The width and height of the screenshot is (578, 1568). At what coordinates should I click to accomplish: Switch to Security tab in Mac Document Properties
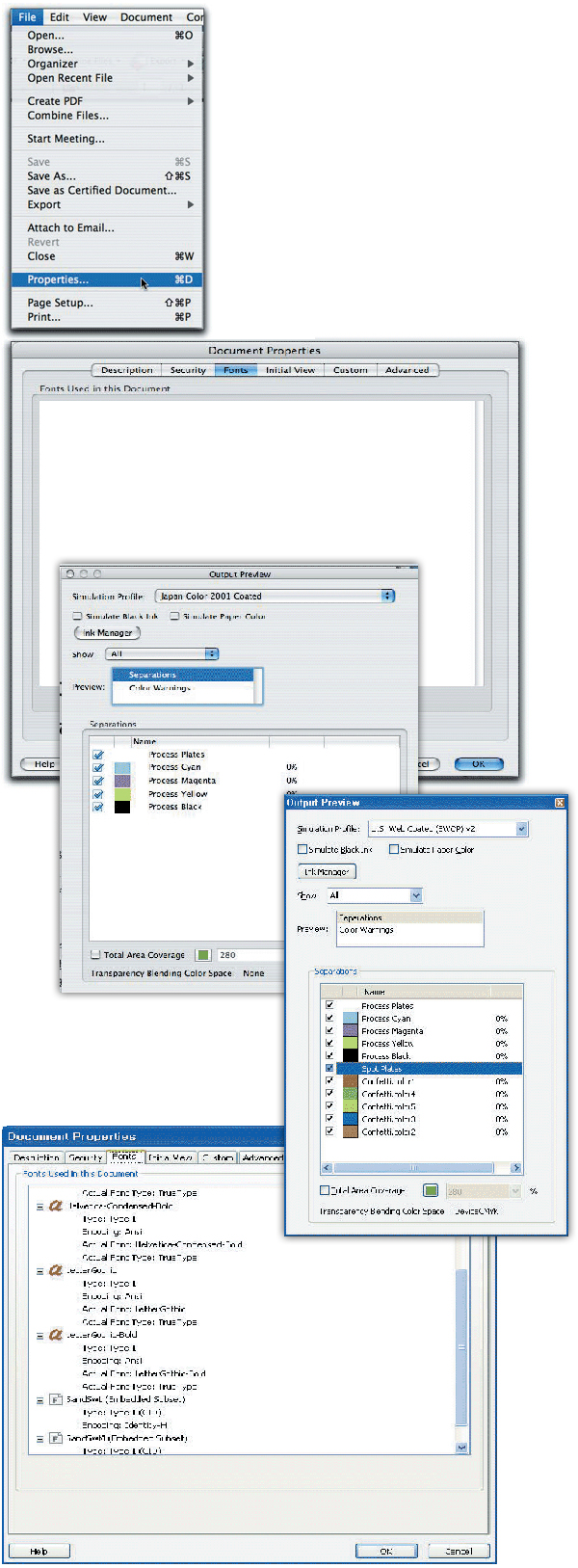pos(188,370)
